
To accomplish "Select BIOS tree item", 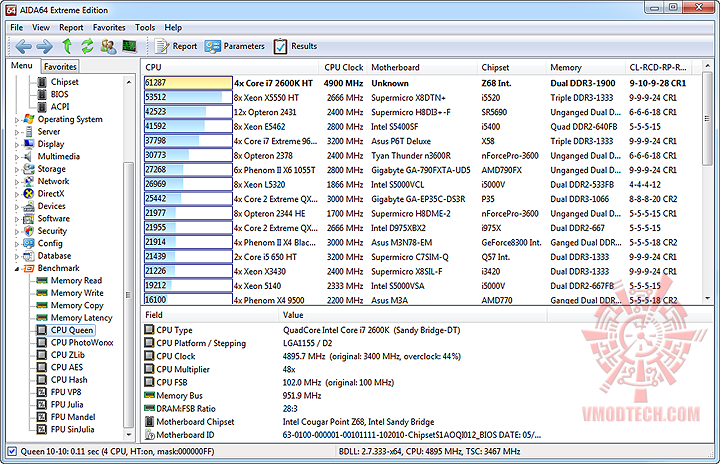I will click(60, 94).
